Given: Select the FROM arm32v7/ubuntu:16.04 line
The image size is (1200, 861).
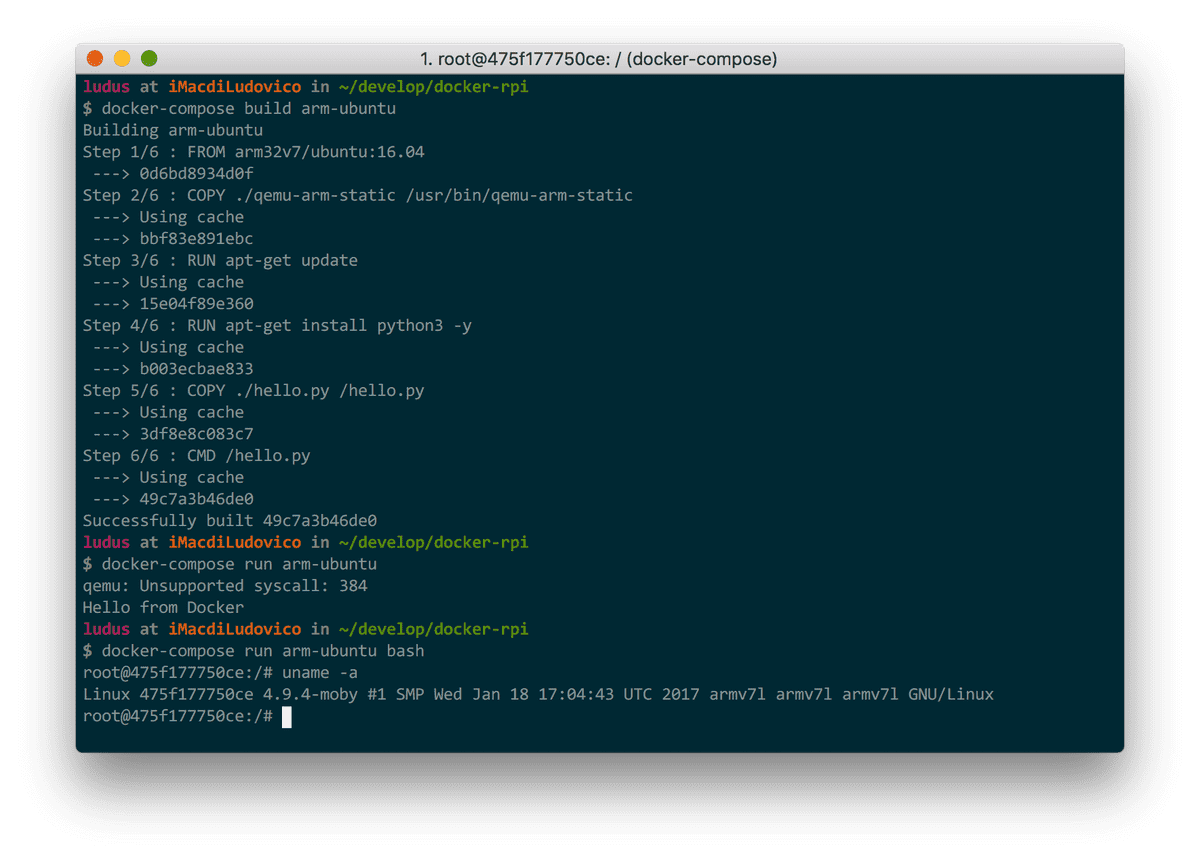Looking at the screenshot, I should tap(255, 151).
